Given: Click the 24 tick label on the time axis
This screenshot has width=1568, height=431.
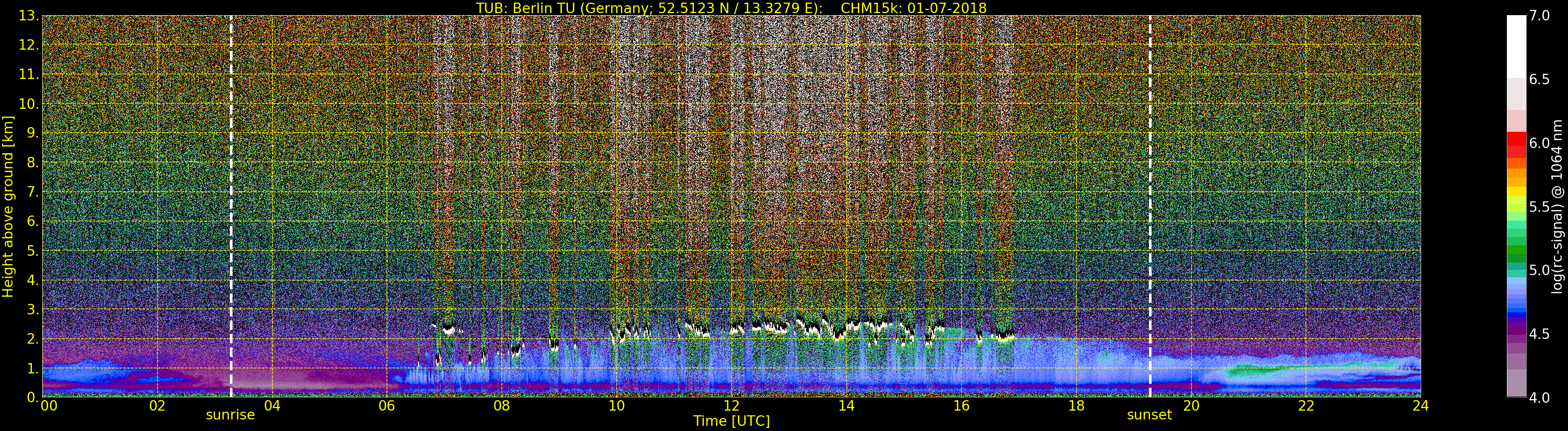Looking at the screenshot, I should click(1420, 405).
